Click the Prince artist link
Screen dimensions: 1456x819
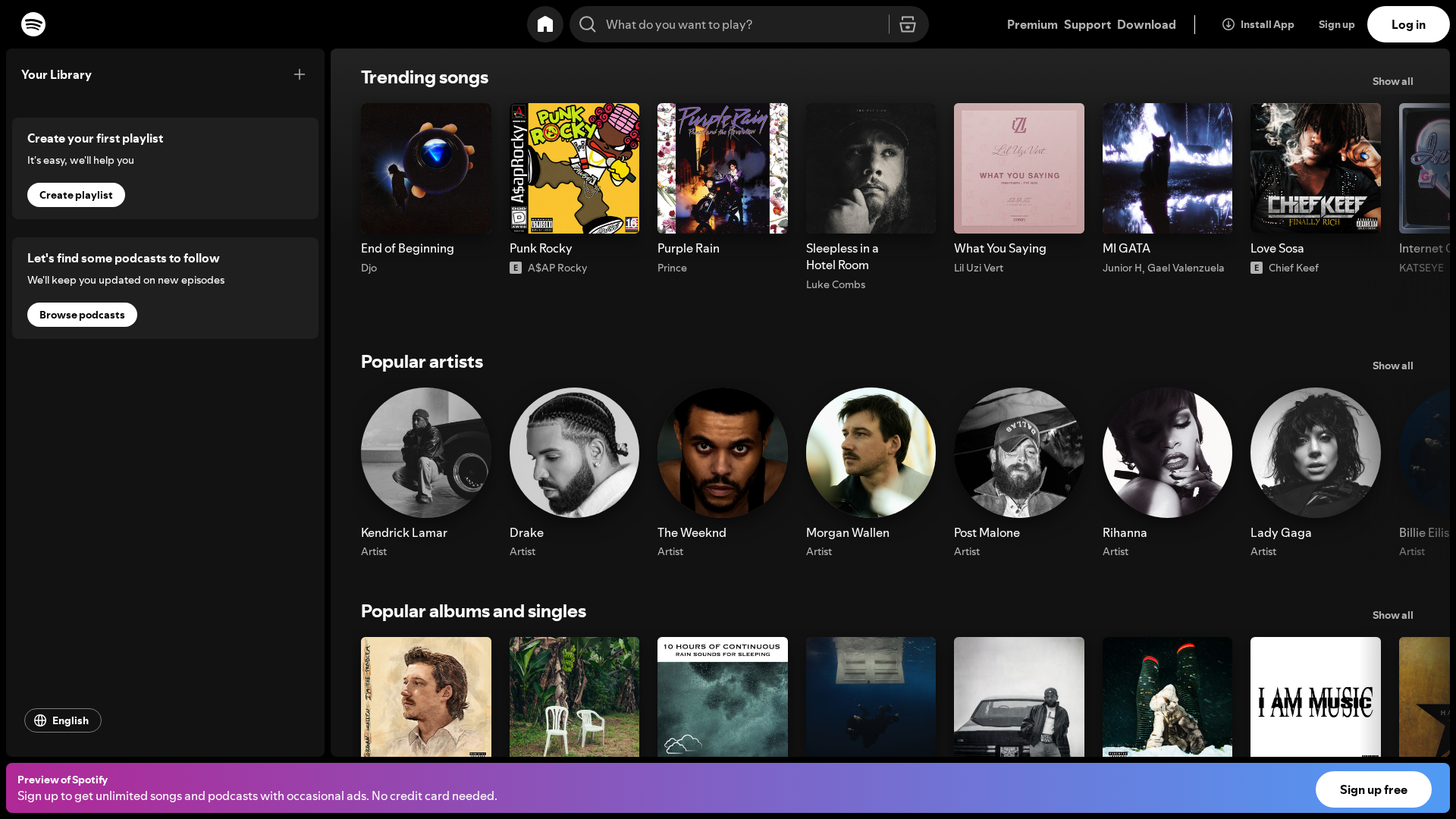point(672,268)
